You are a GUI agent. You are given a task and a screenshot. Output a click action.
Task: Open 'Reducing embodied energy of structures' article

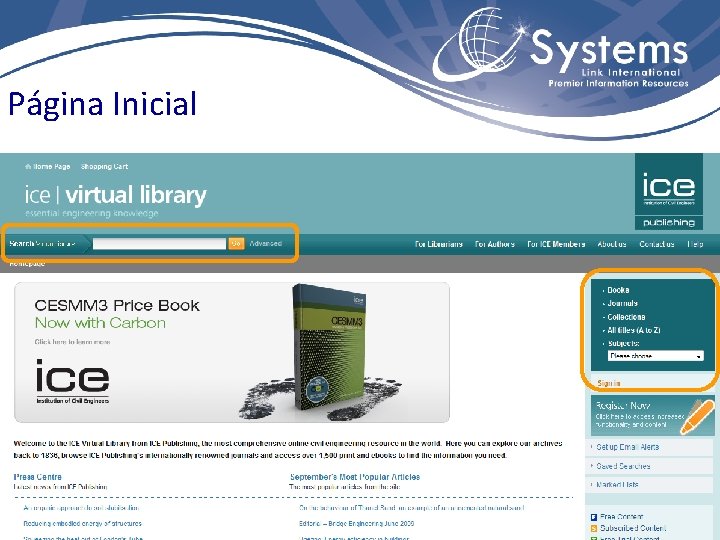tap(83, 523)
